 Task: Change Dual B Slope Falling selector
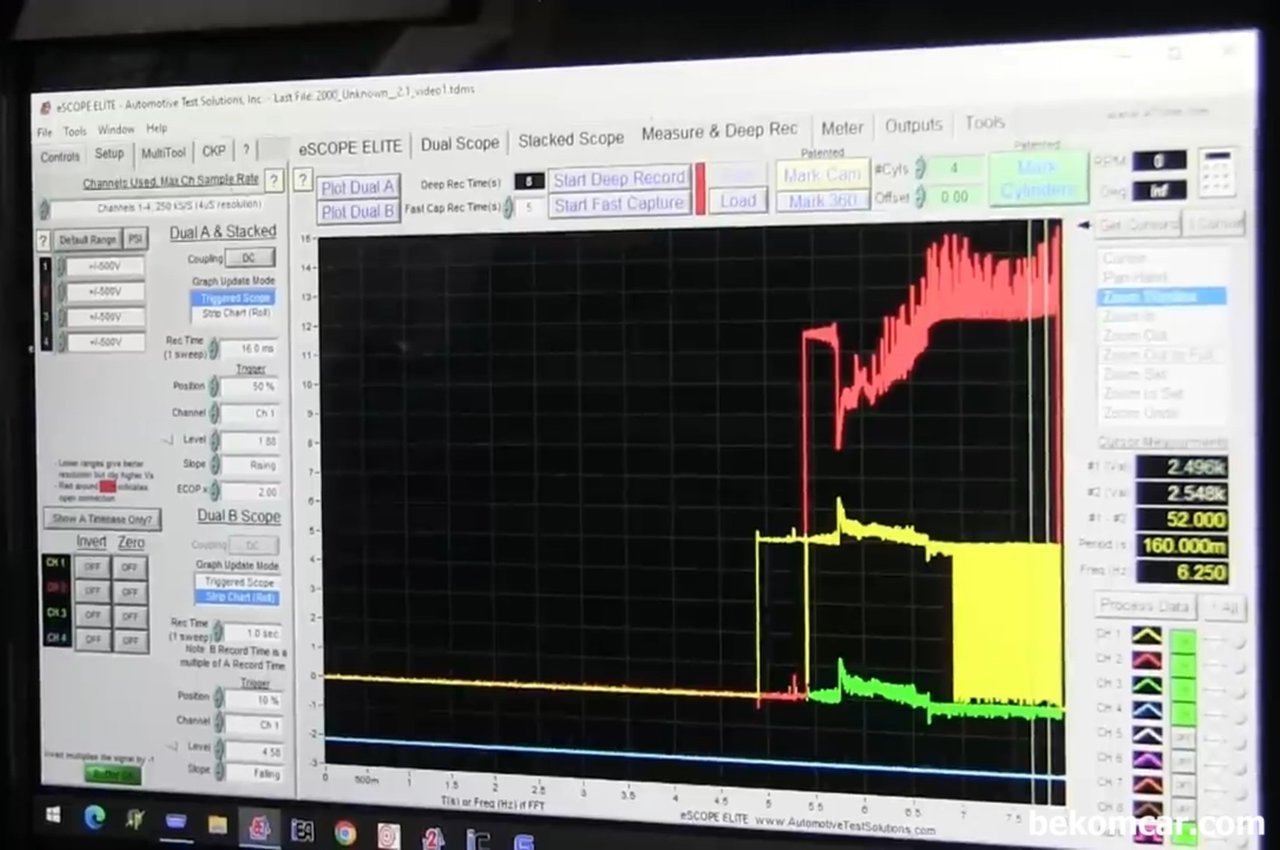pos(252,773)
